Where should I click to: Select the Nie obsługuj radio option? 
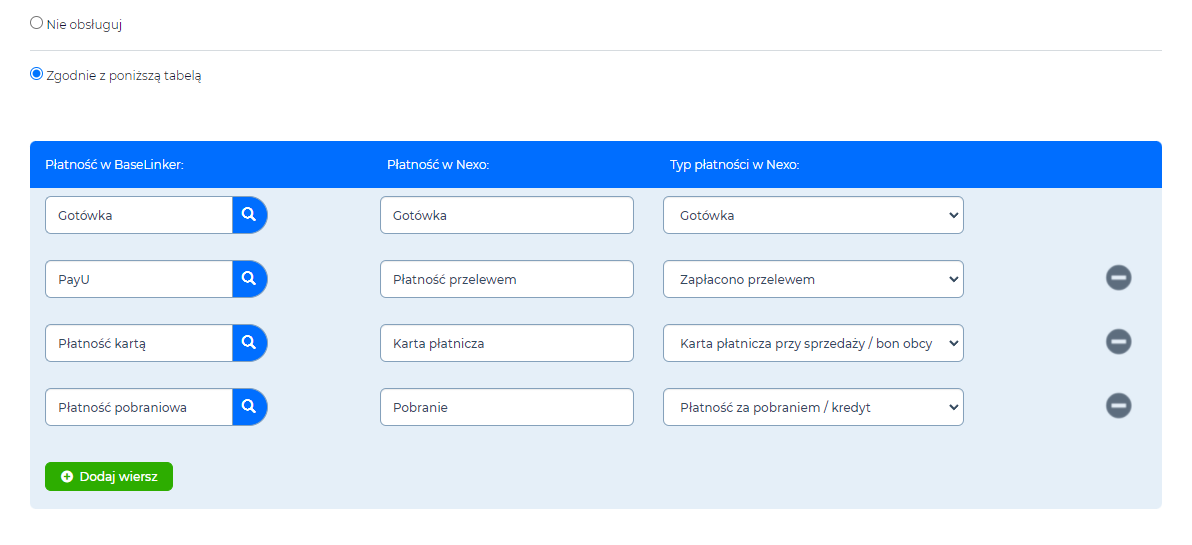click(x=36, y=23)
